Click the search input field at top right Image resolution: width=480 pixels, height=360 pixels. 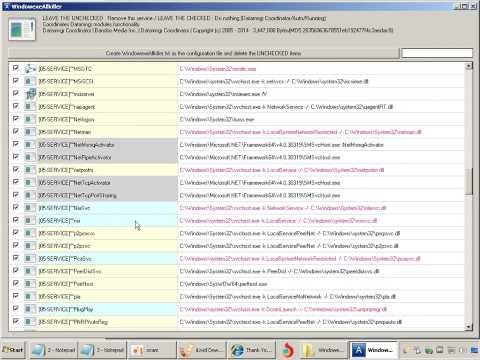[437, 53]
